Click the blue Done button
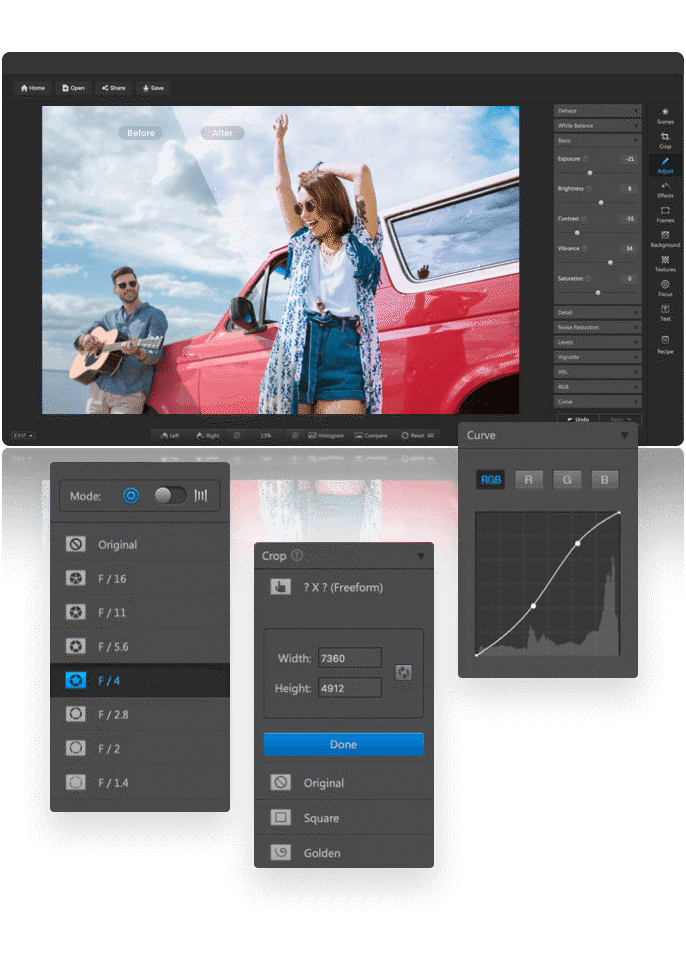686x970 pixels. coord(343,744)
